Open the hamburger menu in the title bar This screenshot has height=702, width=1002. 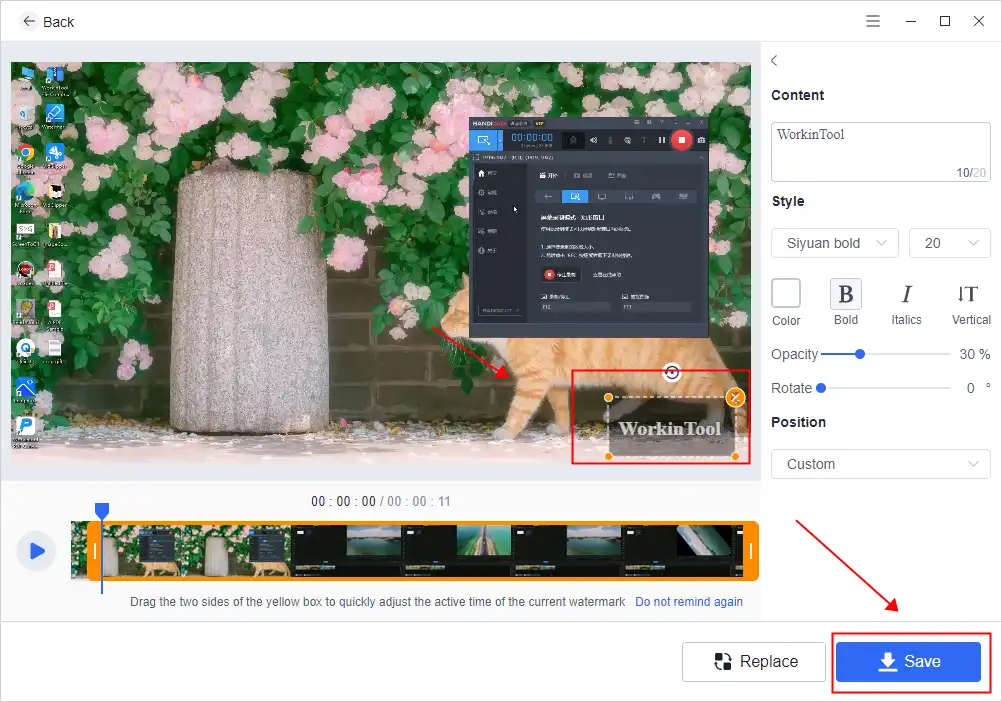(873, 21)
